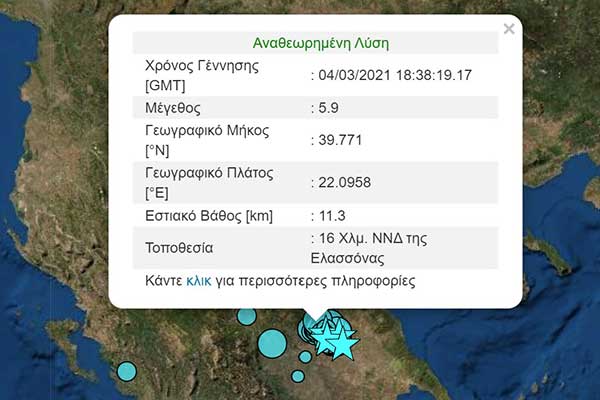This screenshot has width=600, height=400.
Task: Follow the "κλικ" link for more information
Action: (x=199, y=281)
